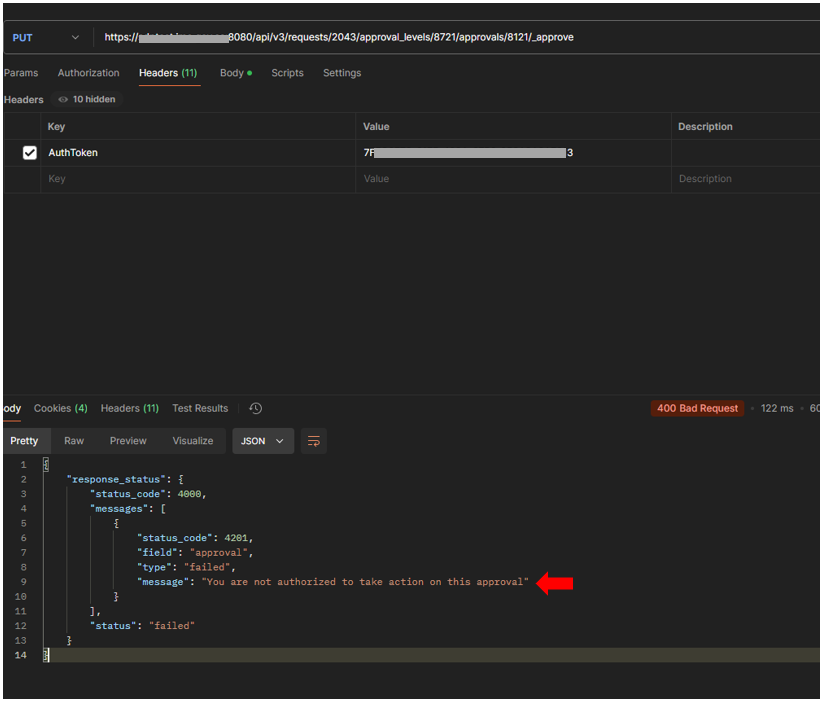The image size is (825, 704).
Task: Switch to the Params tab
Action: pos(21,73)
